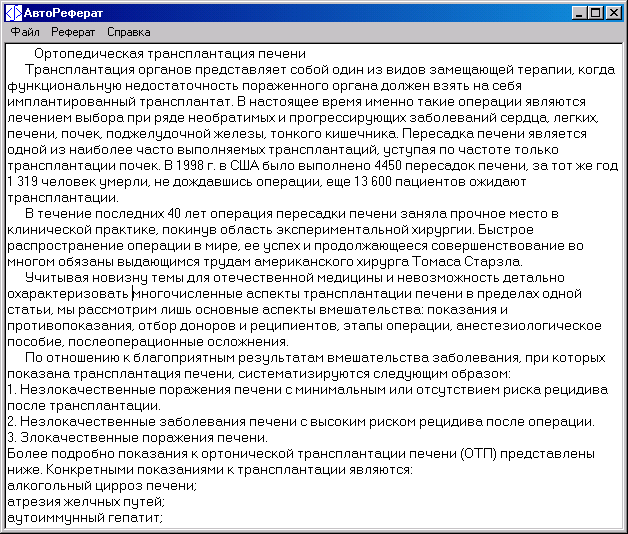
Task: Click the words 'клинической практике'
Action: click(83, 230)
